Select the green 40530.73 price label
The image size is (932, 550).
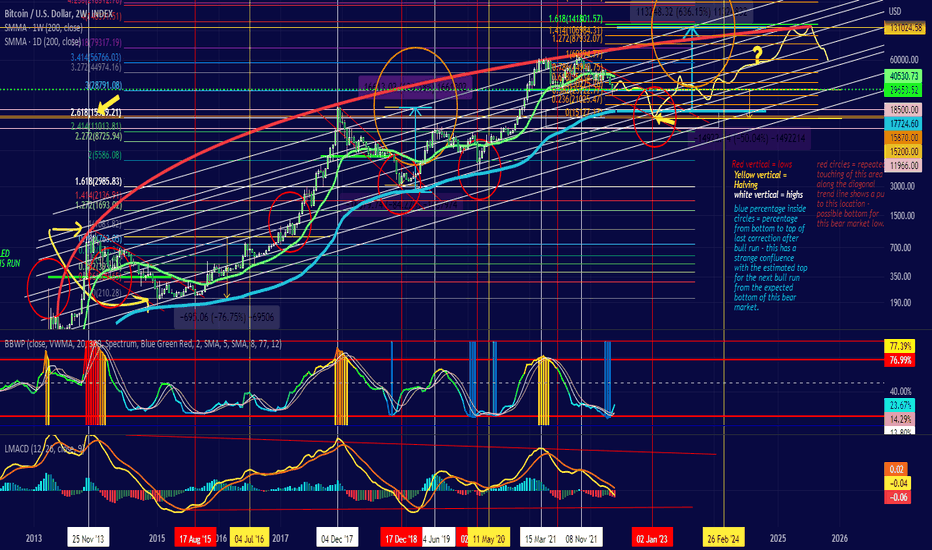tap(905, 76)
